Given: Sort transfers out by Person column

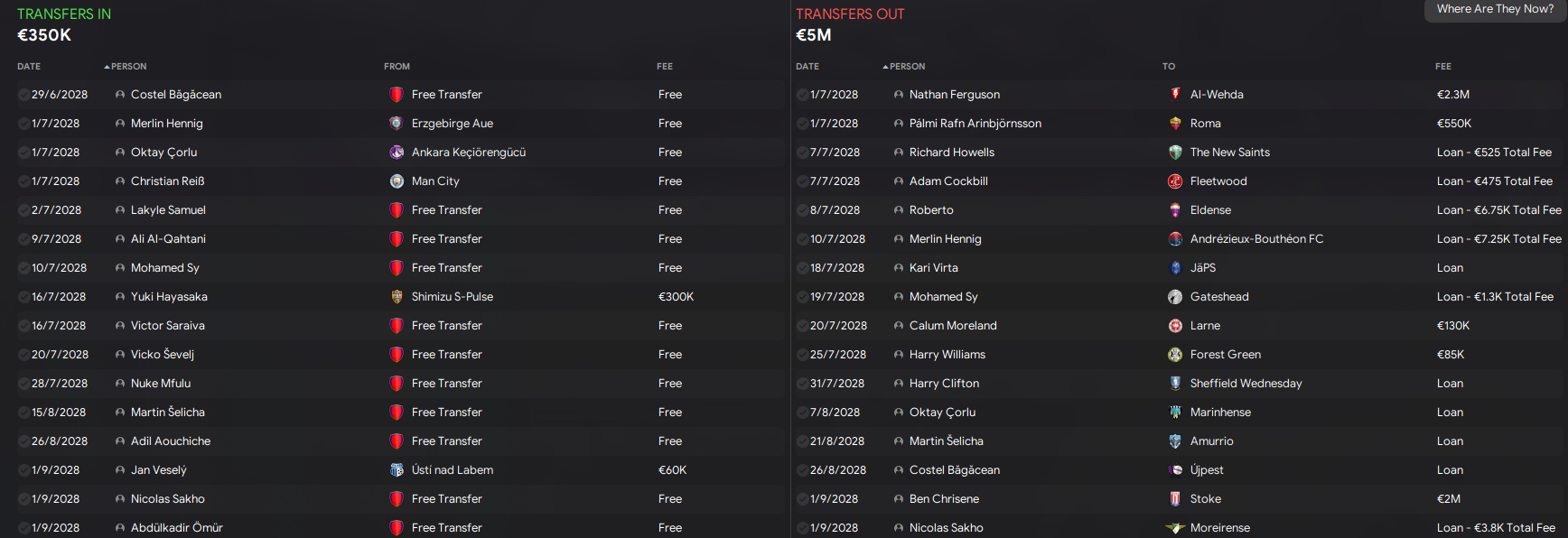Looking at the screenshot, I should tap(904, 67).
